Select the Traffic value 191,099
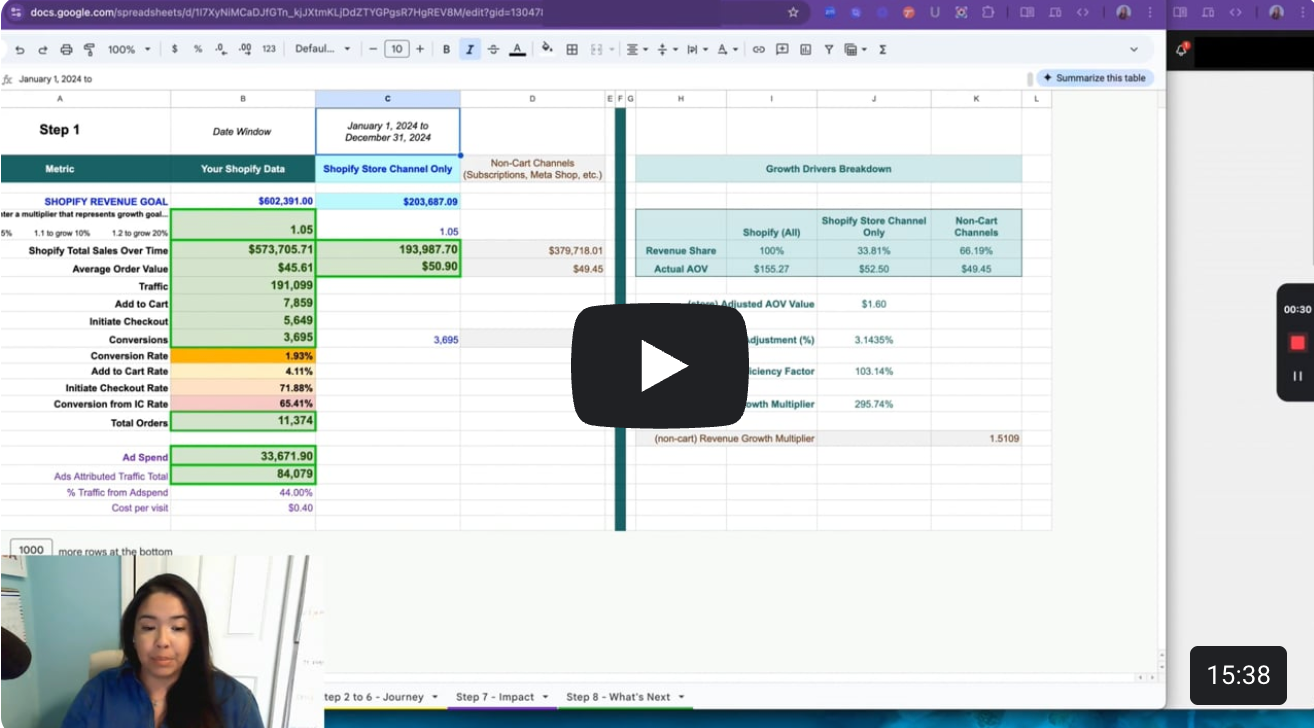The height and width of the screenshot is (728, 1314). (243, 286)
